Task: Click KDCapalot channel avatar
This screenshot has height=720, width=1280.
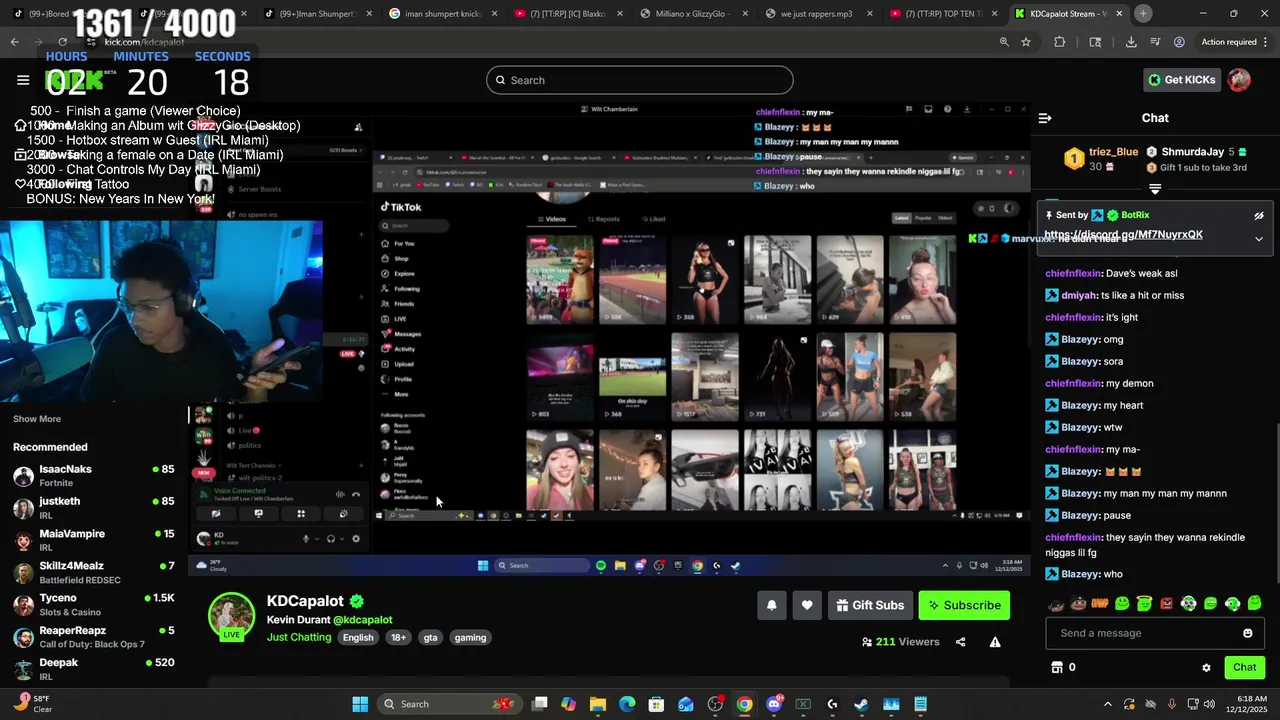Action: [231, 616]
